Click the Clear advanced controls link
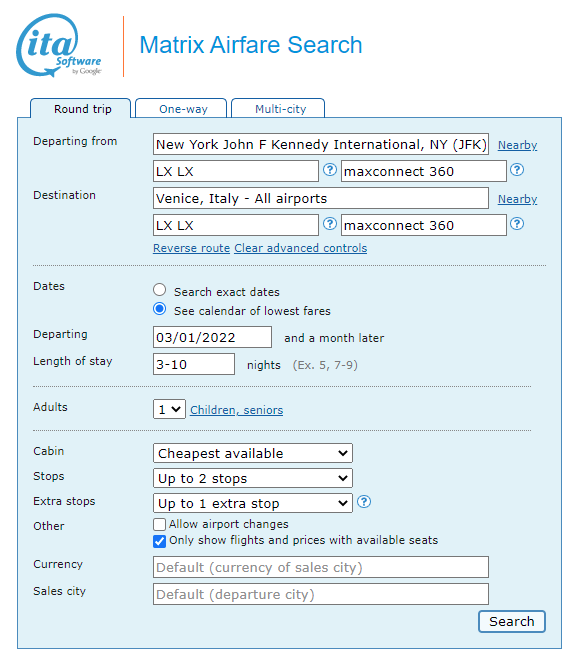The image size is (571, 656). pos(300,248)
